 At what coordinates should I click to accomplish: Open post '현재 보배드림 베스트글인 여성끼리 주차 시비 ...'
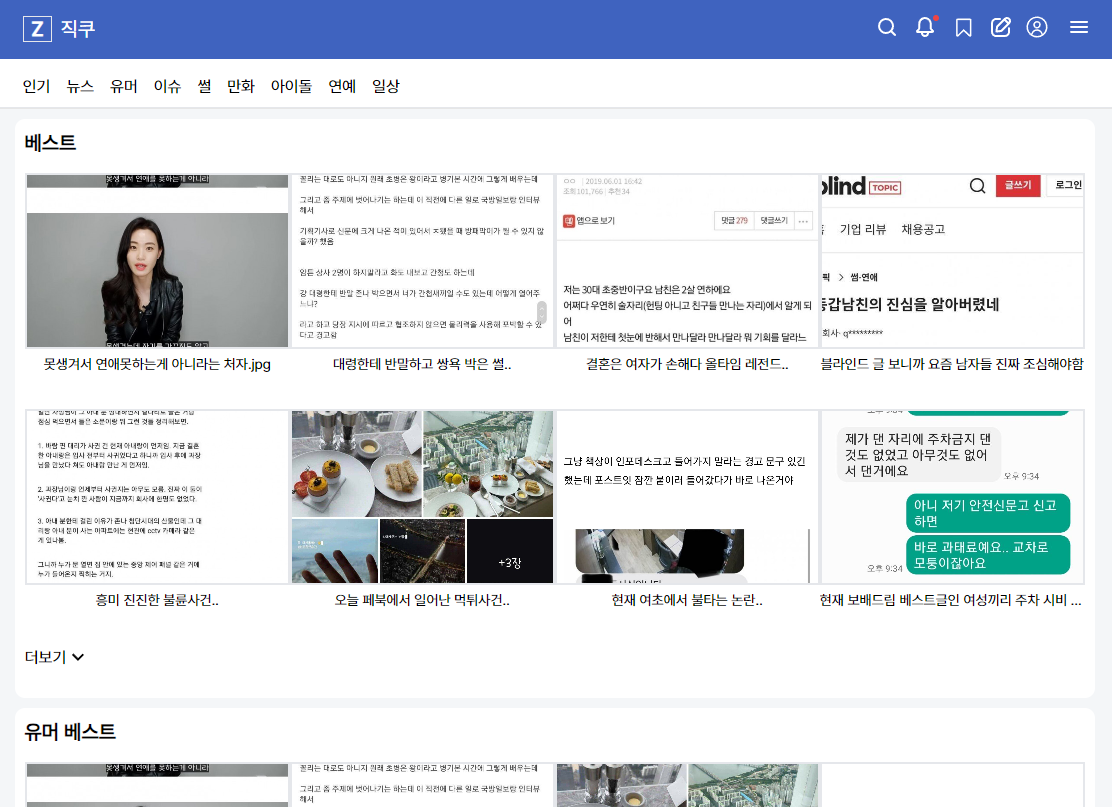[952, 600]
